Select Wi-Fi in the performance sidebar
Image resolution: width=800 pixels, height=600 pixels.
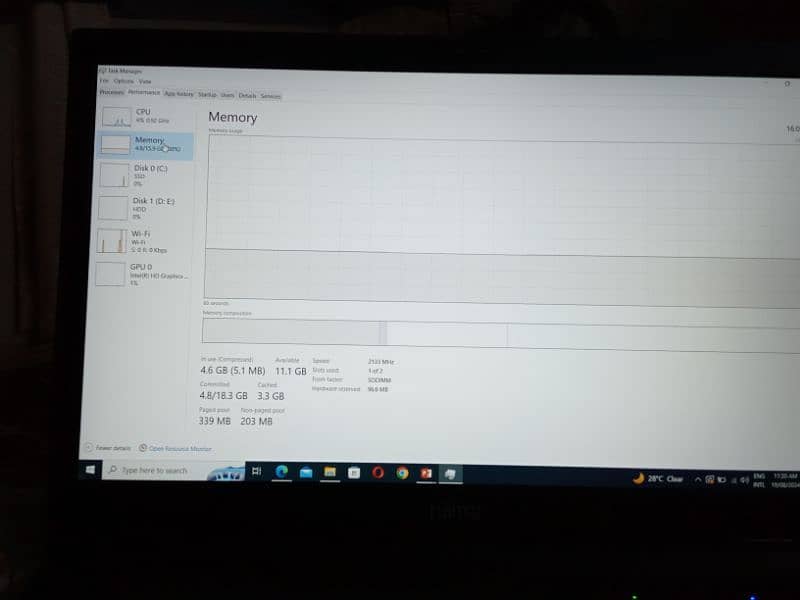(143, 241)
